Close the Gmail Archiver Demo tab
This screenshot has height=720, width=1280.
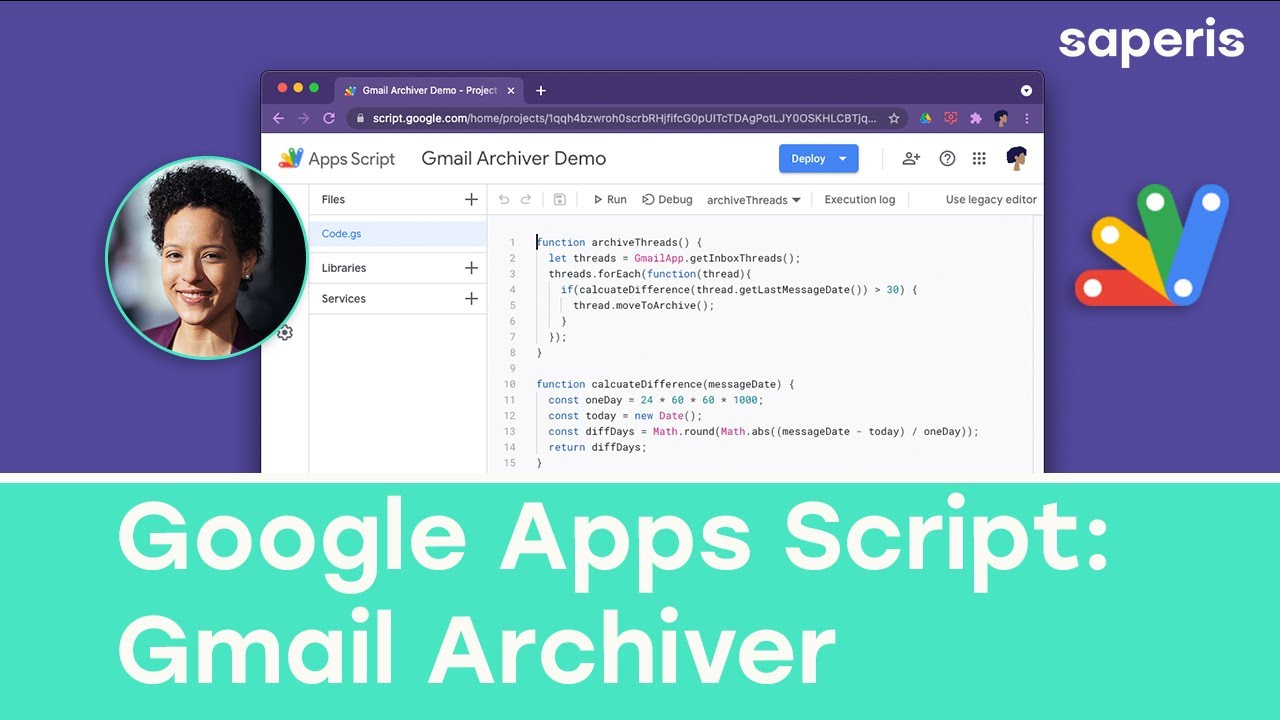511,90
